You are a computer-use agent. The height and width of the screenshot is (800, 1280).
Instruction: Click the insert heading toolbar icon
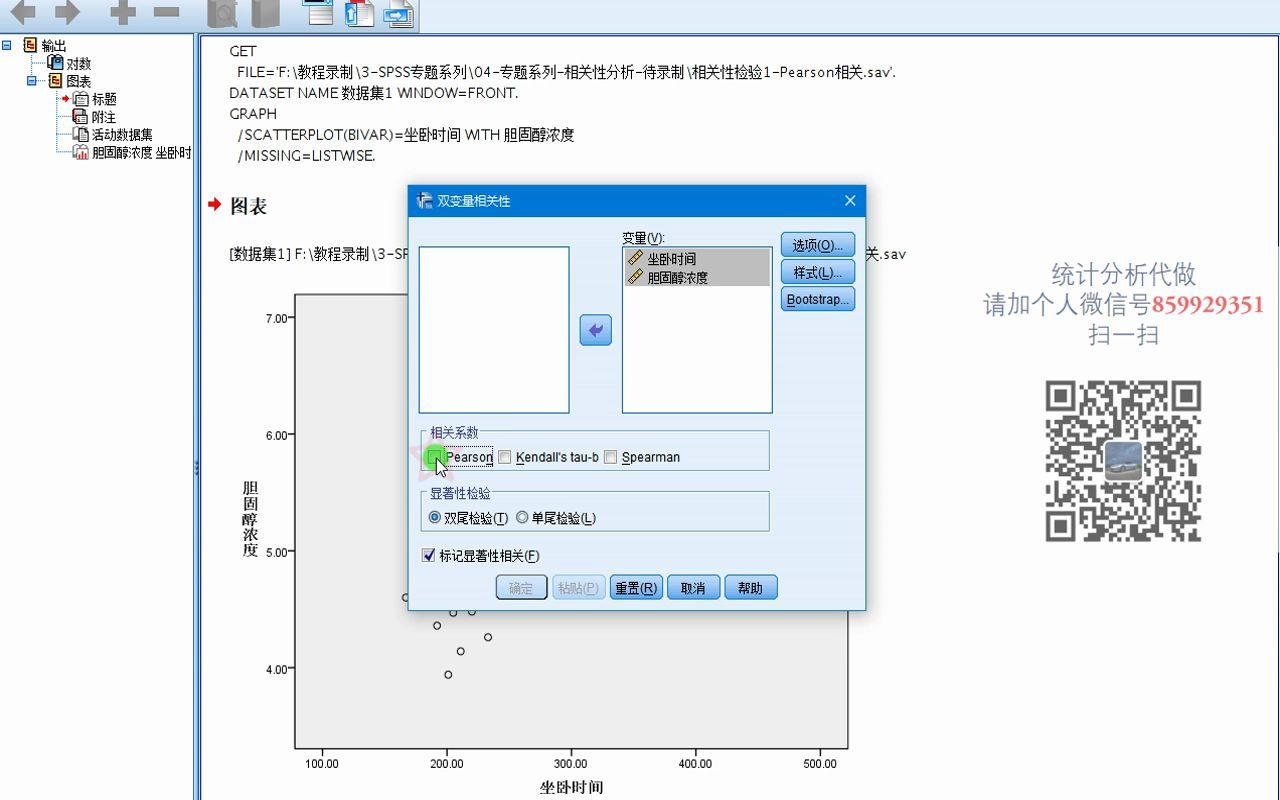pos(318,12)
